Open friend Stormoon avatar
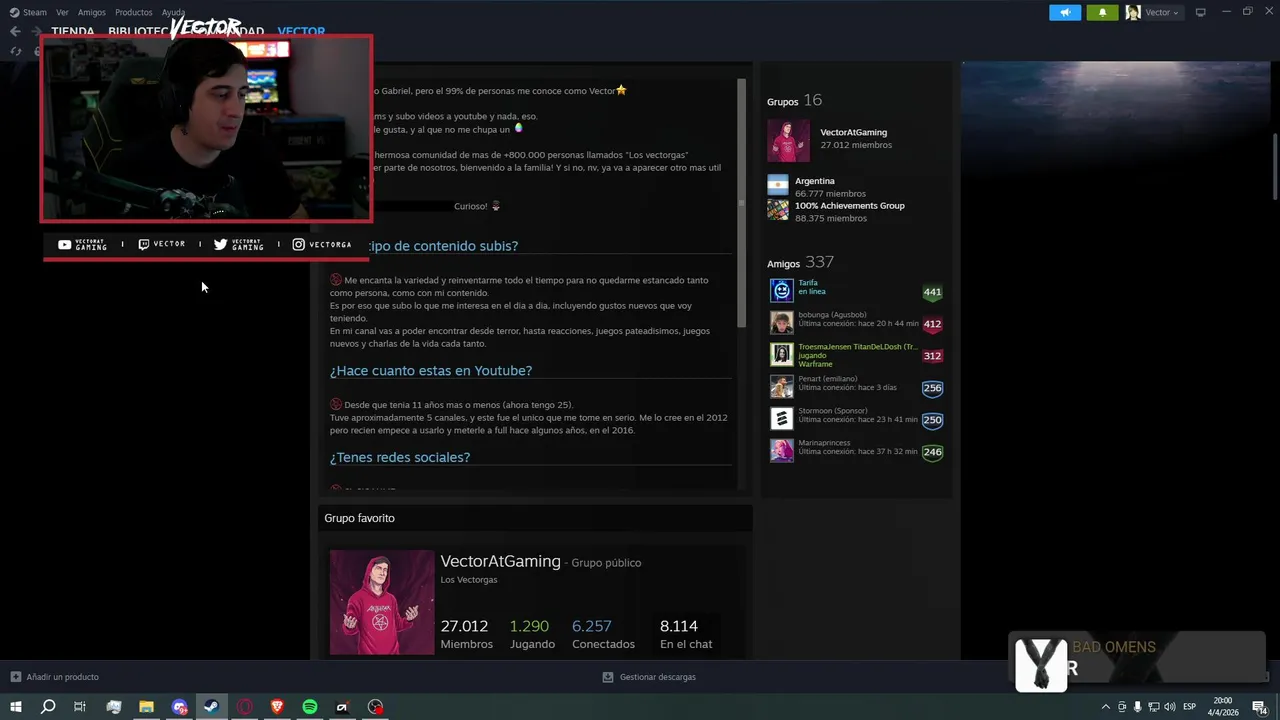Image resolution: width=1280 pixels, height=720 pixels. 782,419
